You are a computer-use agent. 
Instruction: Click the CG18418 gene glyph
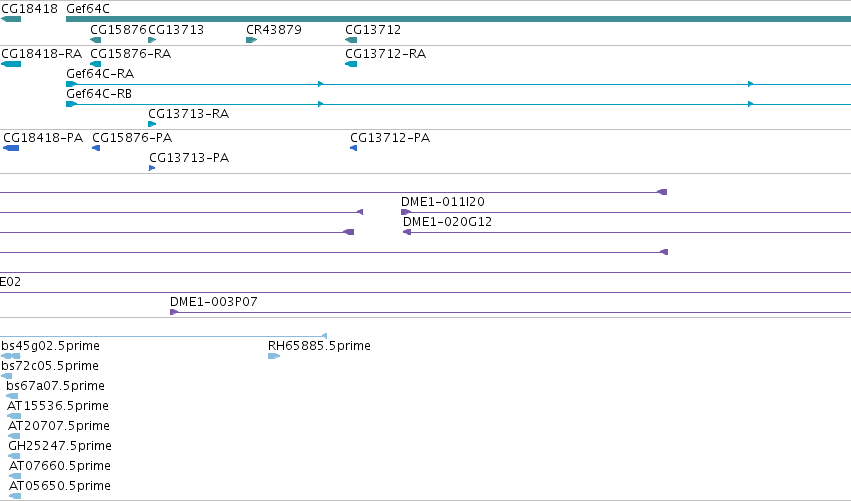[11, 20]
